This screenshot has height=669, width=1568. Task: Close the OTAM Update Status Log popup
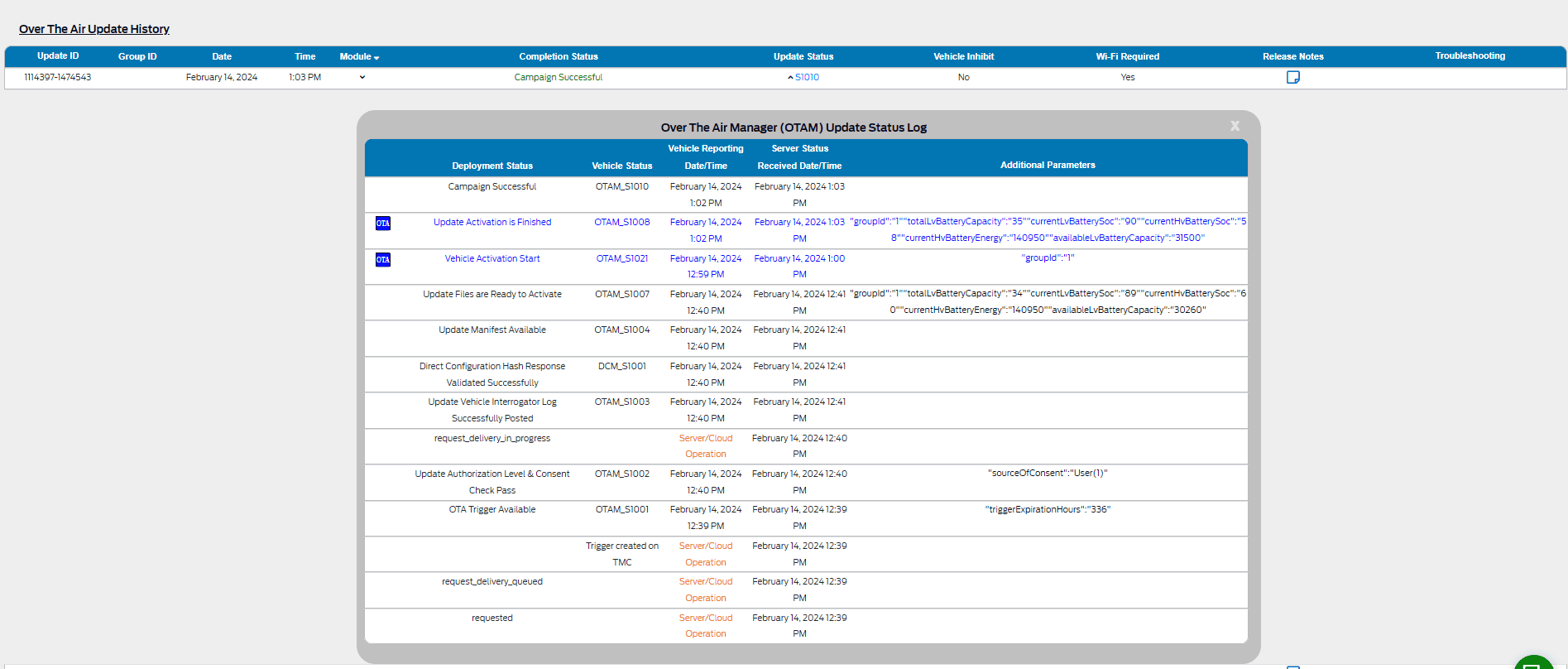coord(1235,126)
